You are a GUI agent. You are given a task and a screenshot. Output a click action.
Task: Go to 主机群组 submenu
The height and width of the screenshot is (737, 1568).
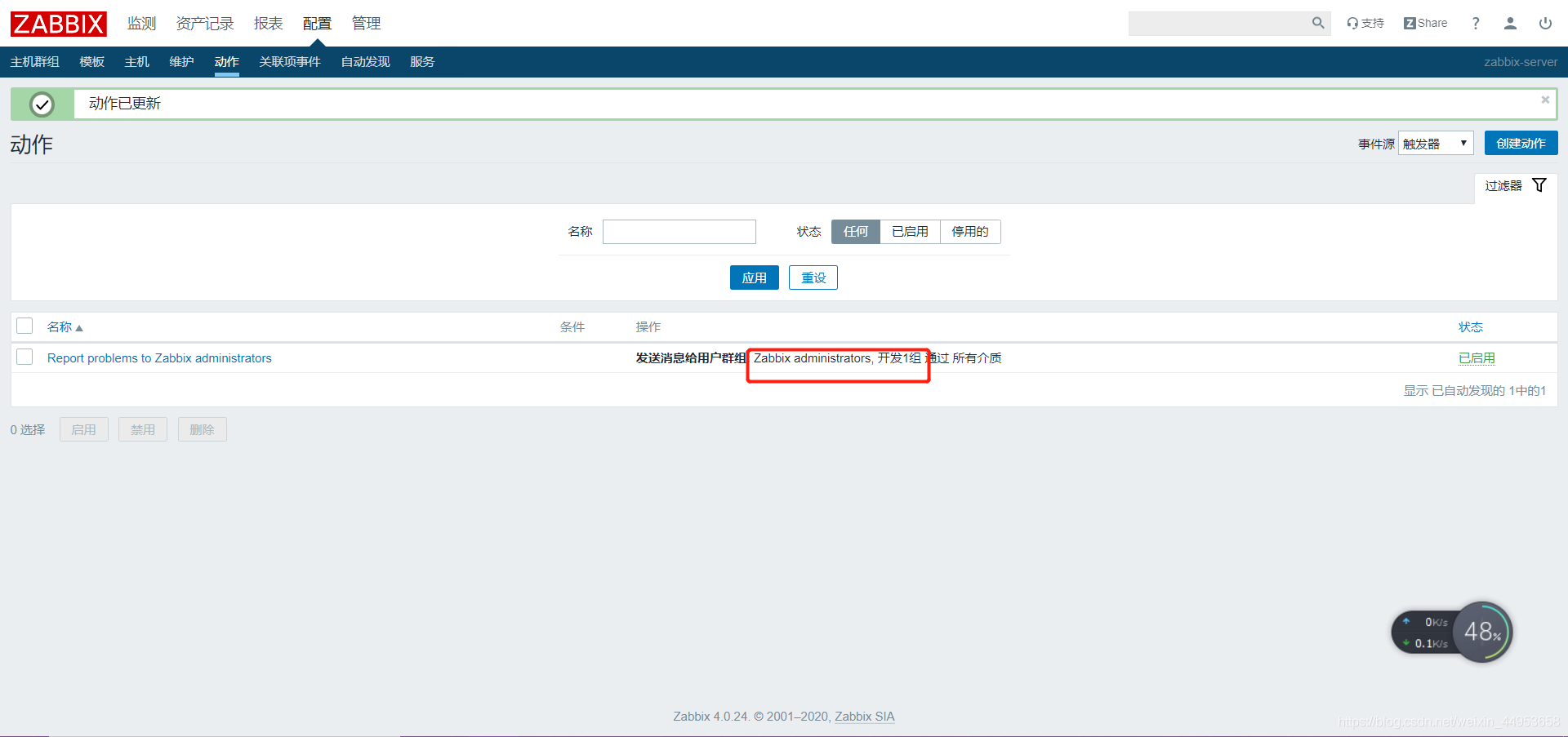tap(34, 62)
